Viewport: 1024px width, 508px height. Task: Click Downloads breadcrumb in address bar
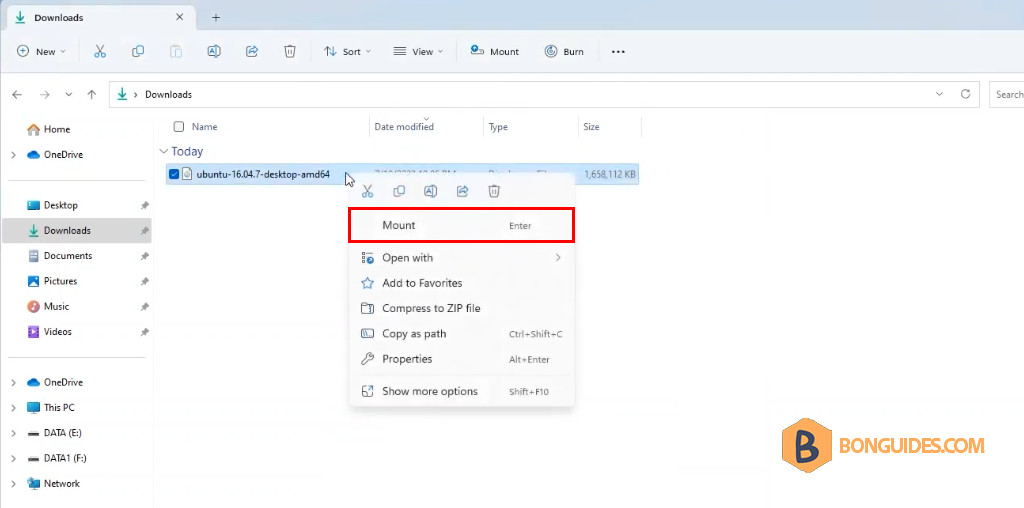tap(168, 95)
